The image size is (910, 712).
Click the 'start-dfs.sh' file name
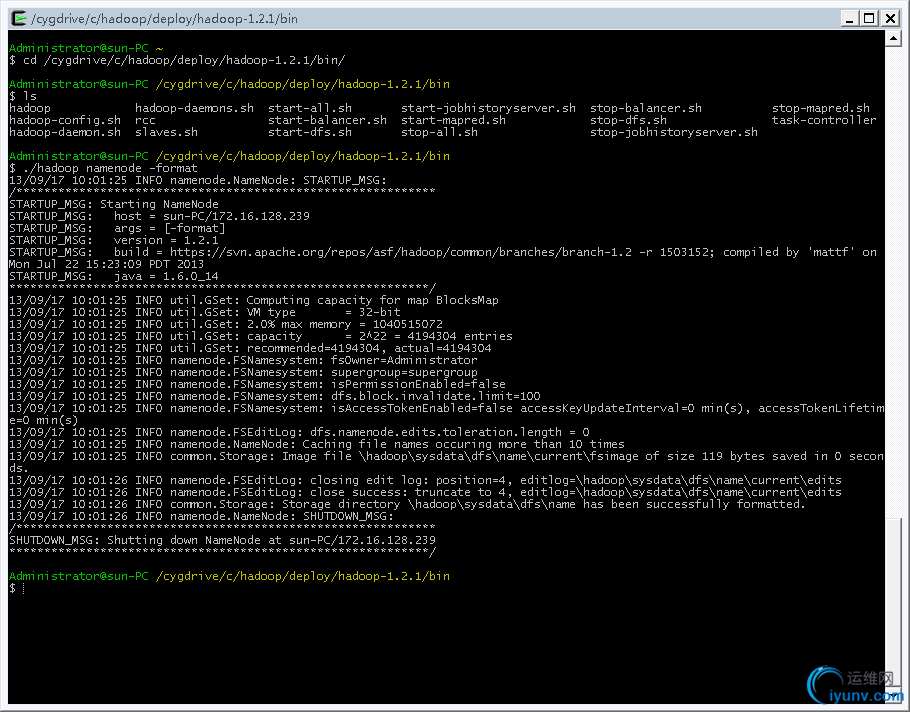pyautogui.click(x=310, y=132)
